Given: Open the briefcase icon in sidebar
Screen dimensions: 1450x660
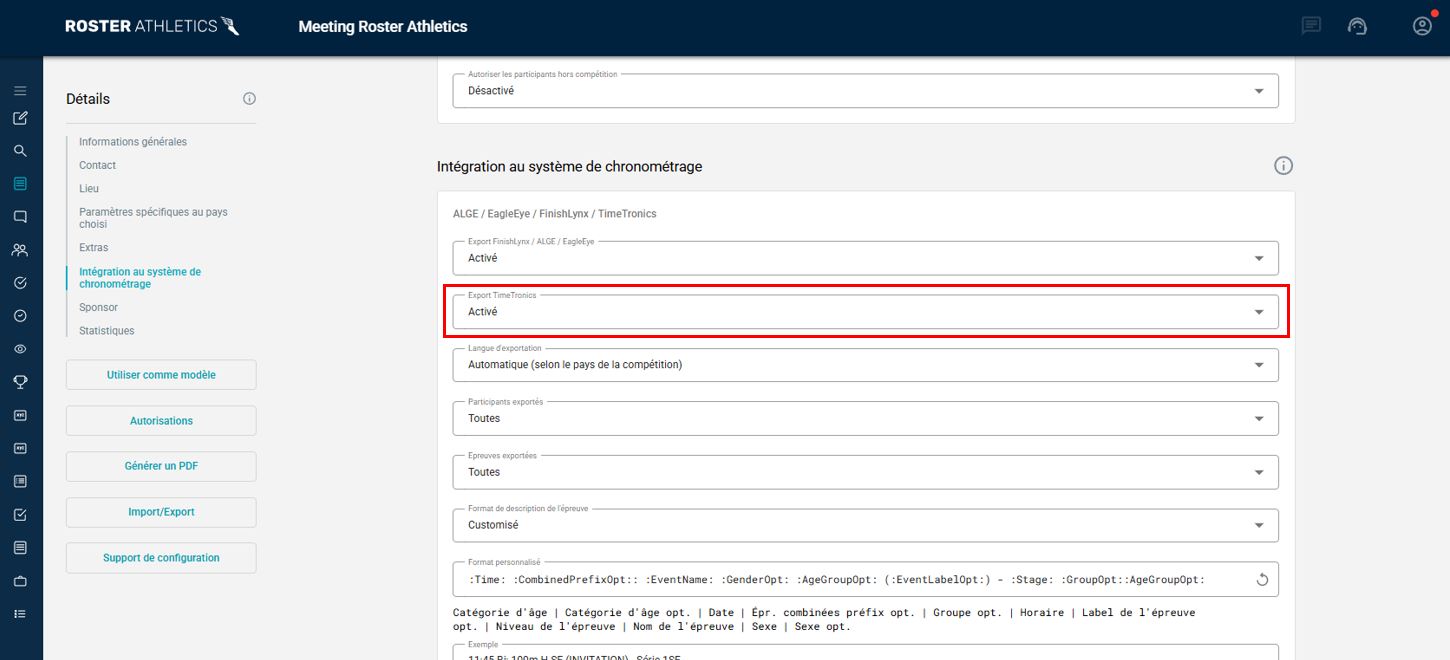Looking at the screenshot, I should (x=20, y=581).
